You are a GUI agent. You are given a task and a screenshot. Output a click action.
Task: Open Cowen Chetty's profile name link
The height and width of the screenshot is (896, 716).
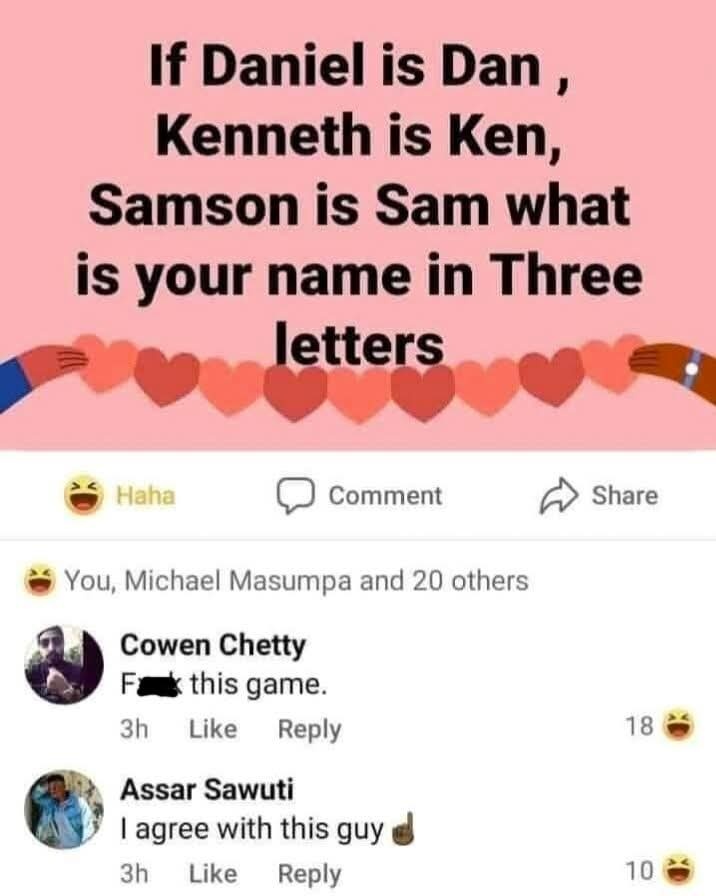[x=212, y=646]
